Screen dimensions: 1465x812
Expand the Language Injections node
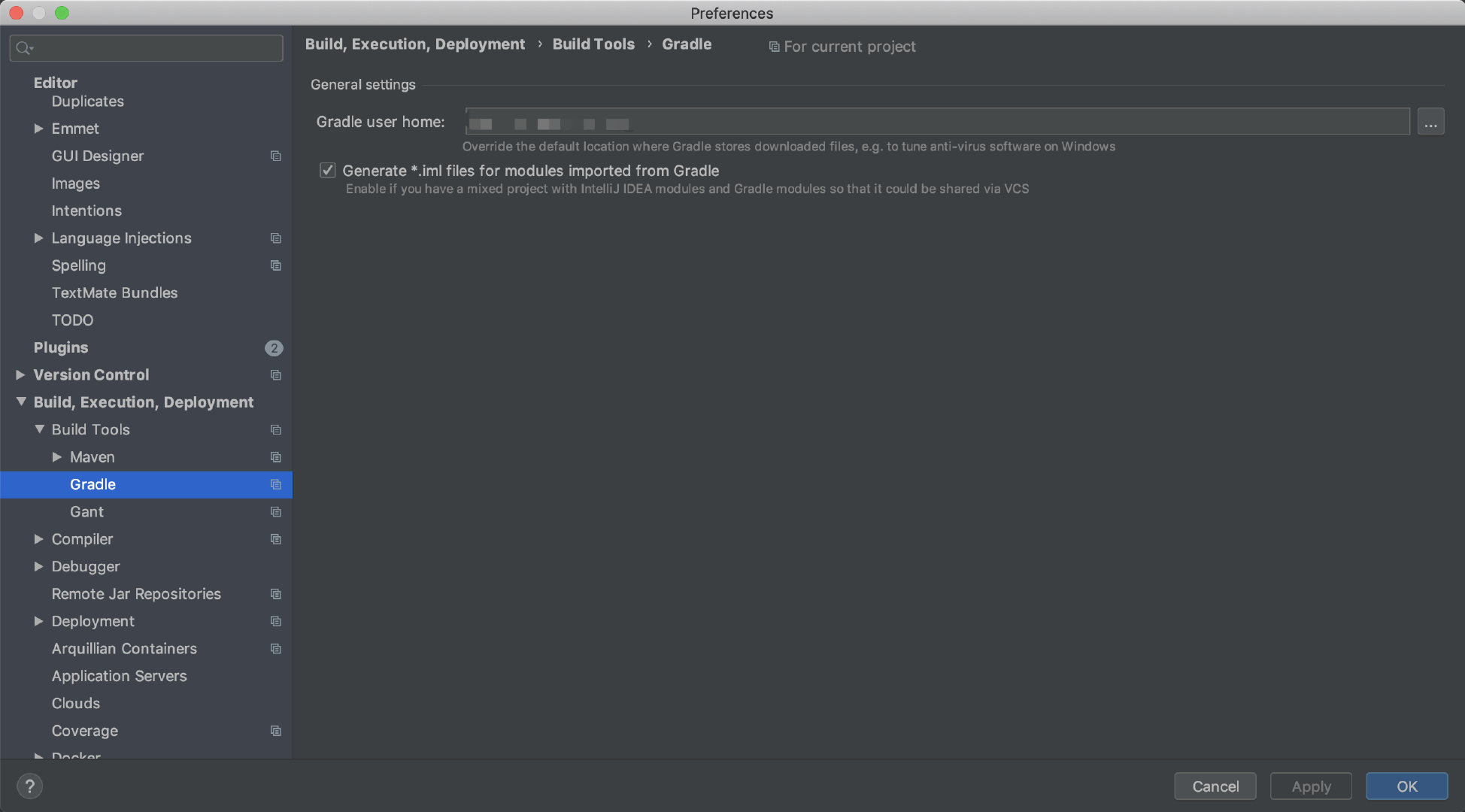pyautogui.click(x=38, y=238)
